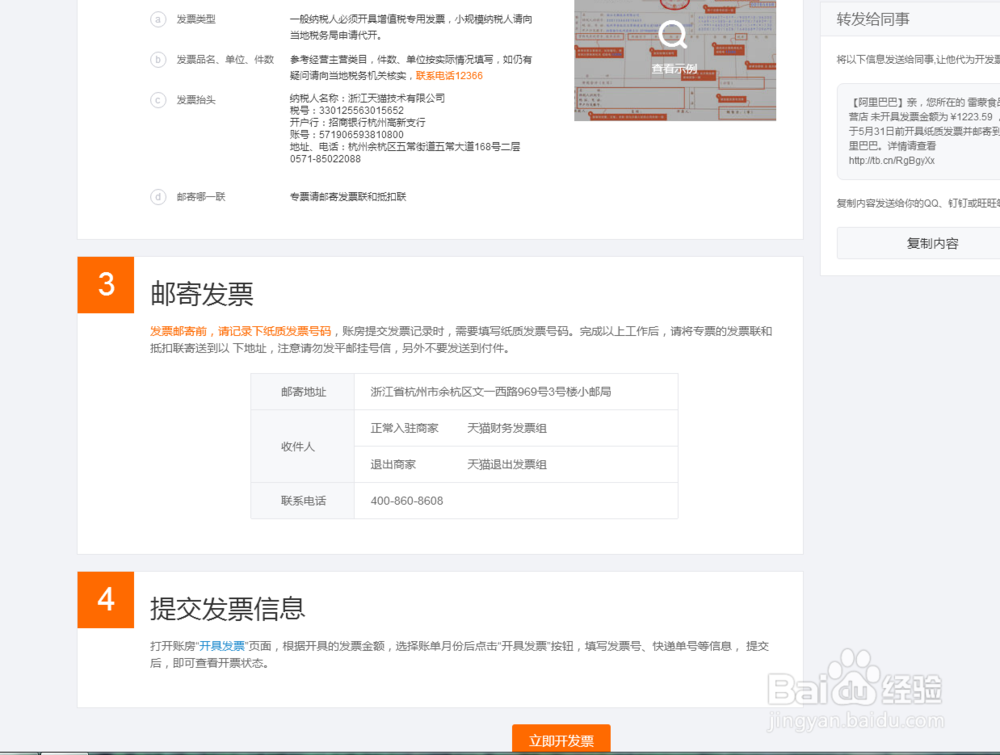Click the 发票抬头 label
The height and width of the screenshot is (755, 1000).
[196, 100]
